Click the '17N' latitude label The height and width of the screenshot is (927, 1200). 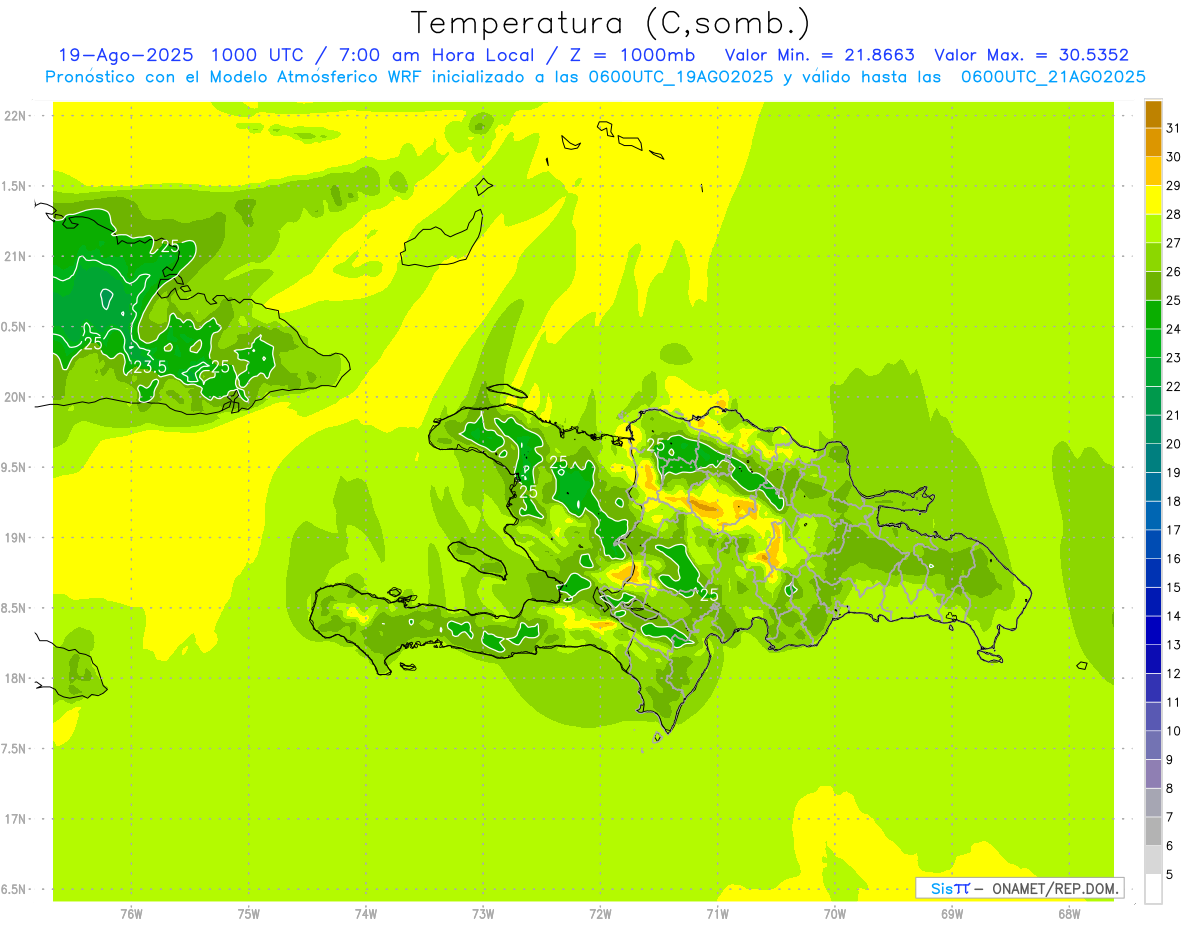(16, 819)
